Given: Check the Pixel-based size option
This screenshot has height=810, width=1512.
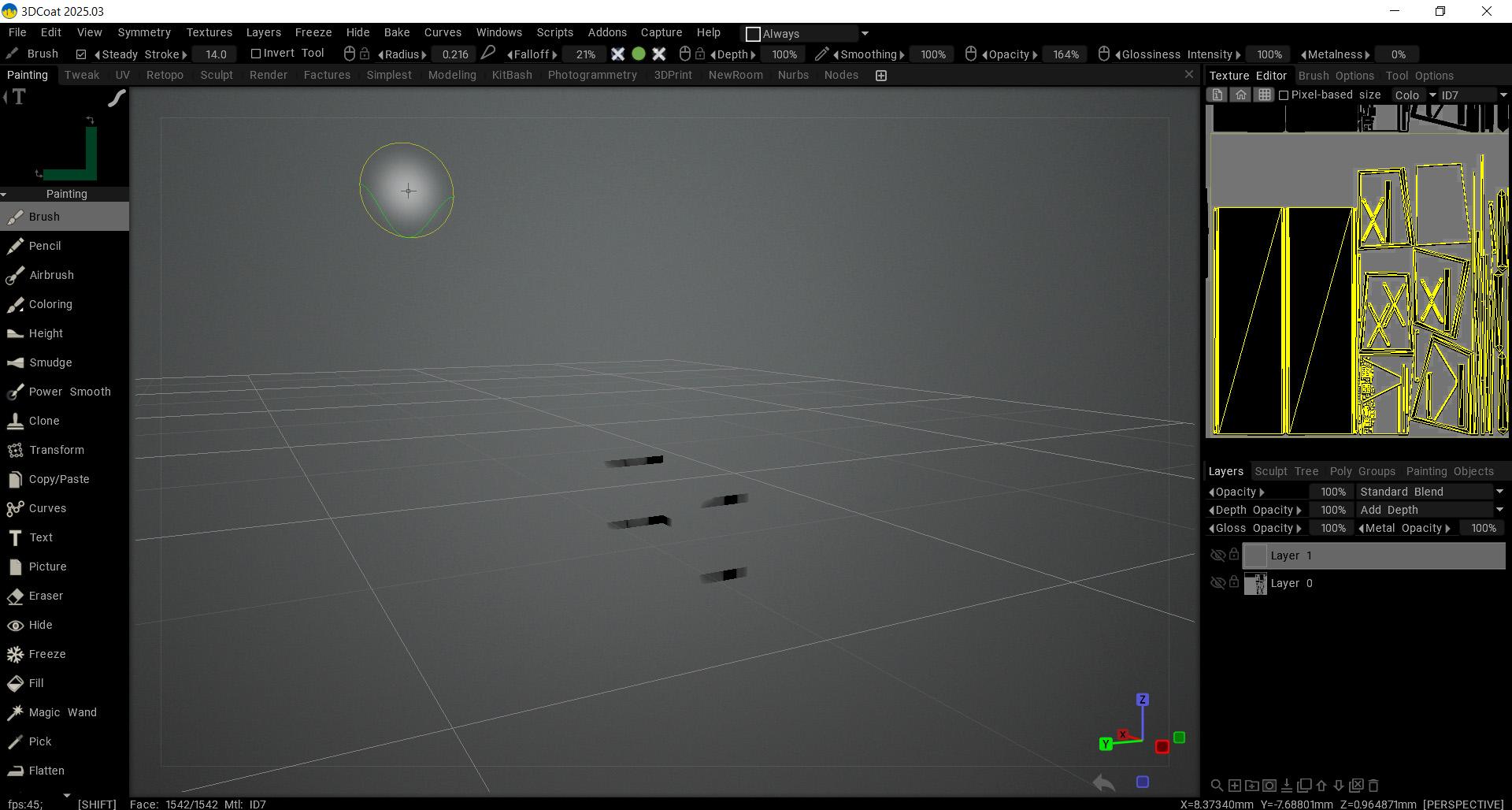Looking at the screenshot, I should click(1284, 95).
